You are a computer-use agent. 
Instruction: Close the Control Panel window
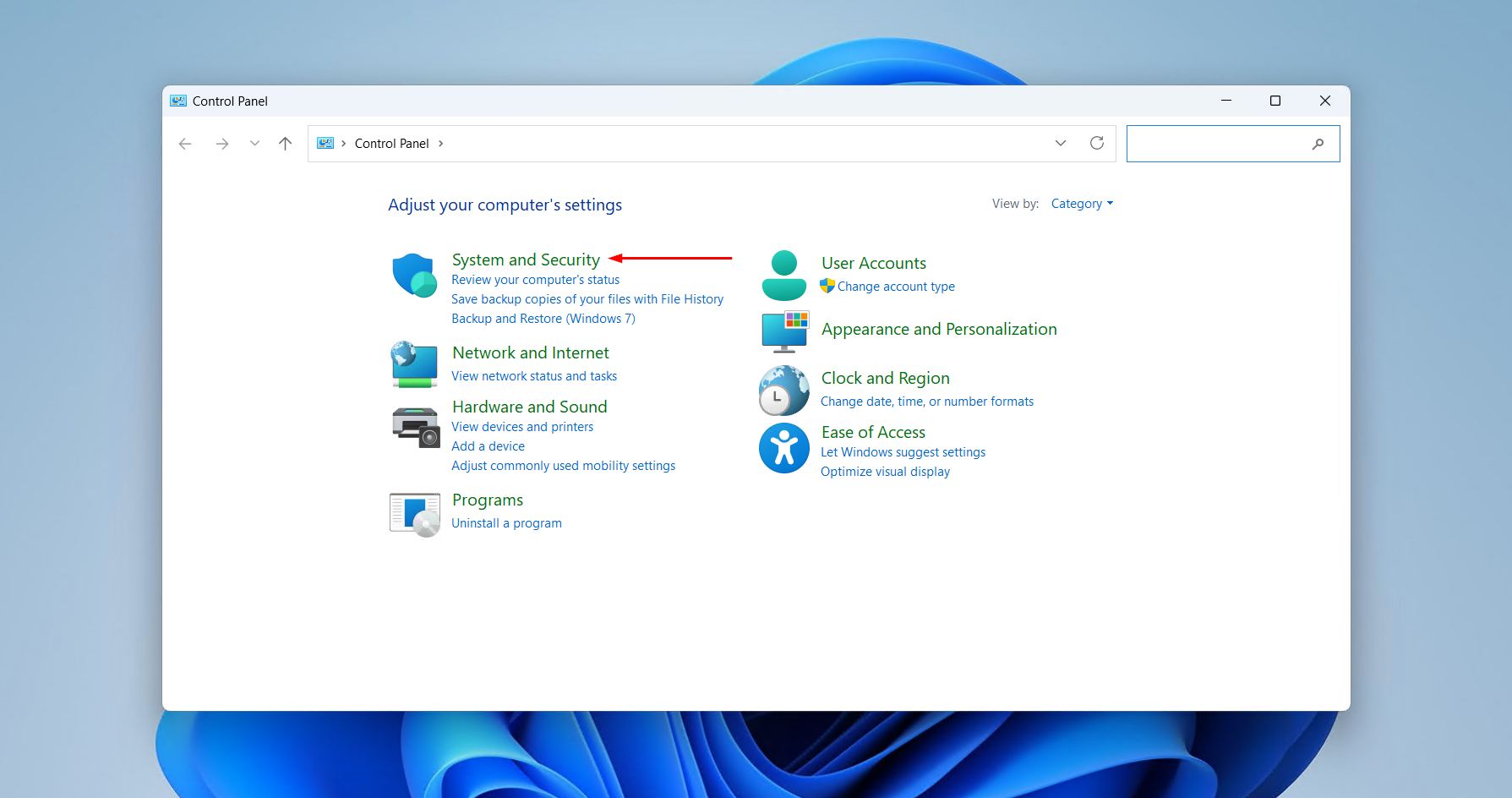1325,101
